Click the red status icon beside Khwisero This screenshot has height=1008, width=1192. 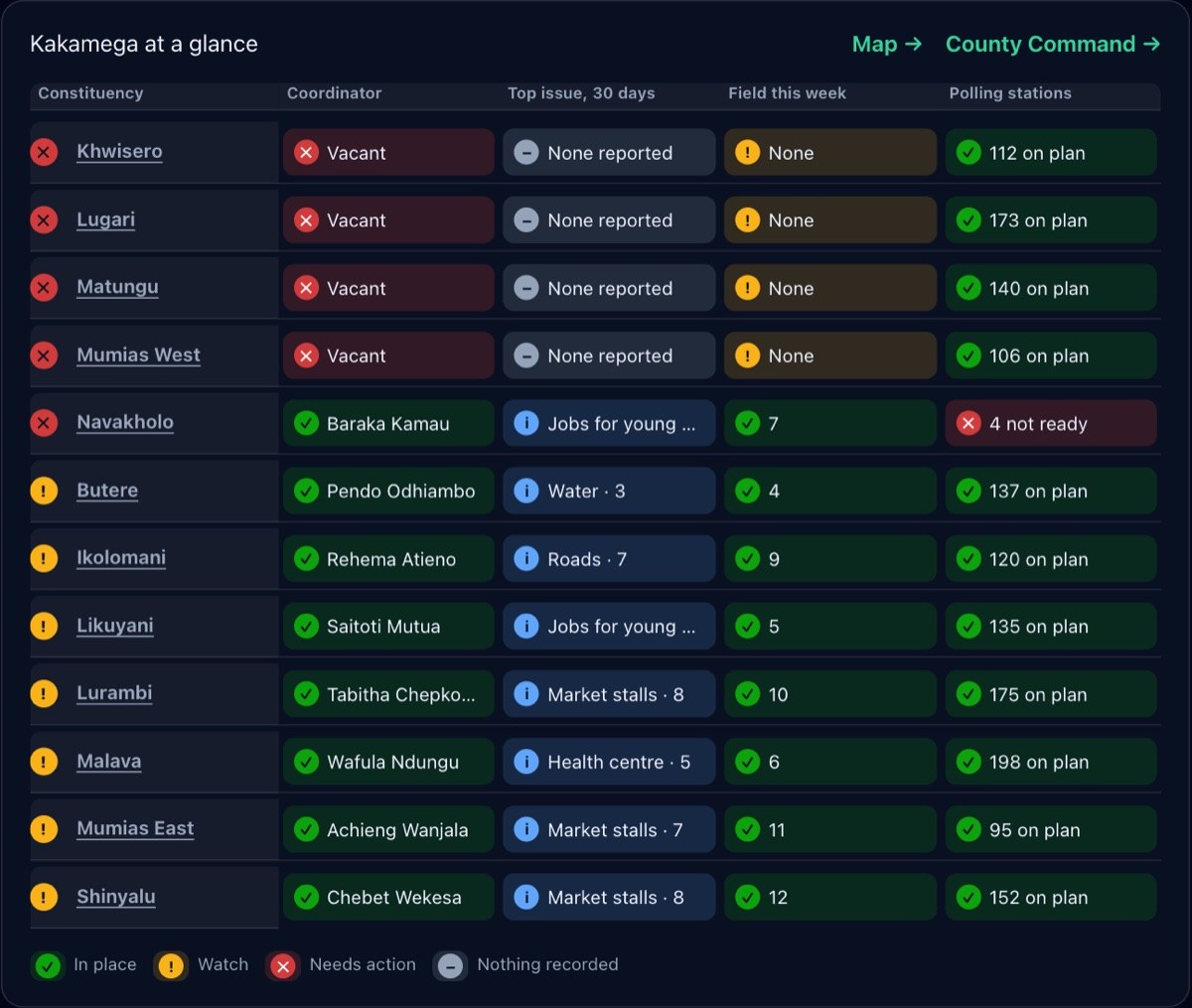pos(44,152)
